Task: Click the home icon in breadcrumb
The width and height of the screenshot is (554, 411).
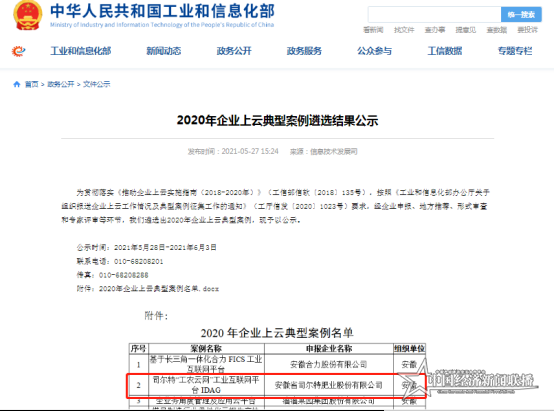Action: [x=17, y=84]
